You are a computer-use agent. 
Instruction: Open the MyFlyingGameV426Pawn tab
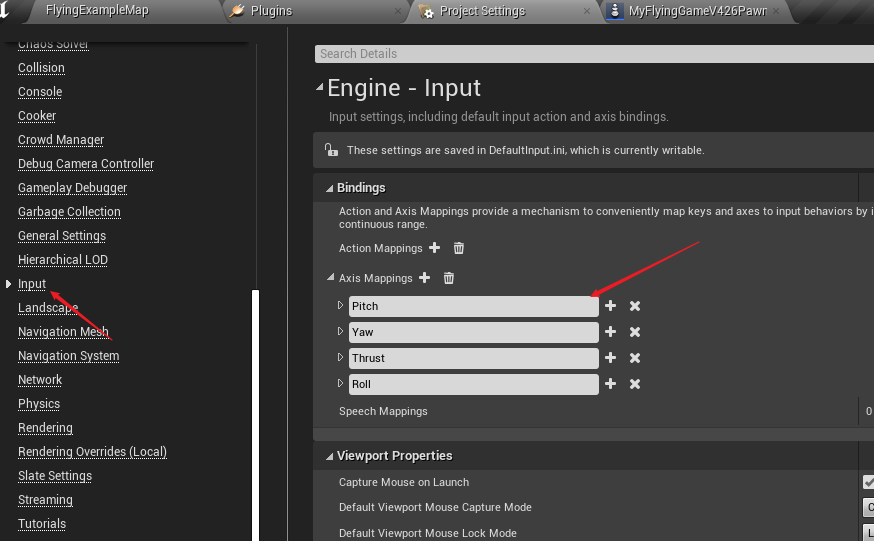tap(697, 11)
